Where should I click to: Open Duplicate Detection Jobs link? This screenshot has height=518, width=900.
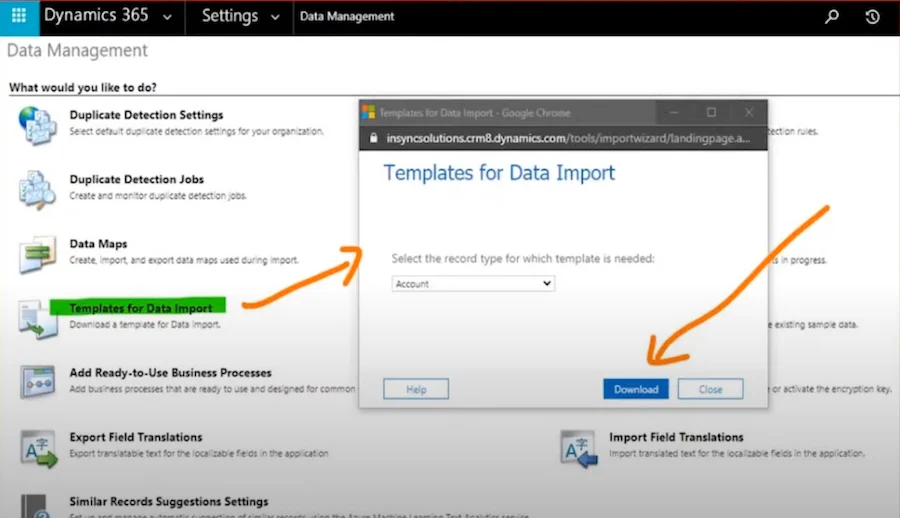[137, 179]
